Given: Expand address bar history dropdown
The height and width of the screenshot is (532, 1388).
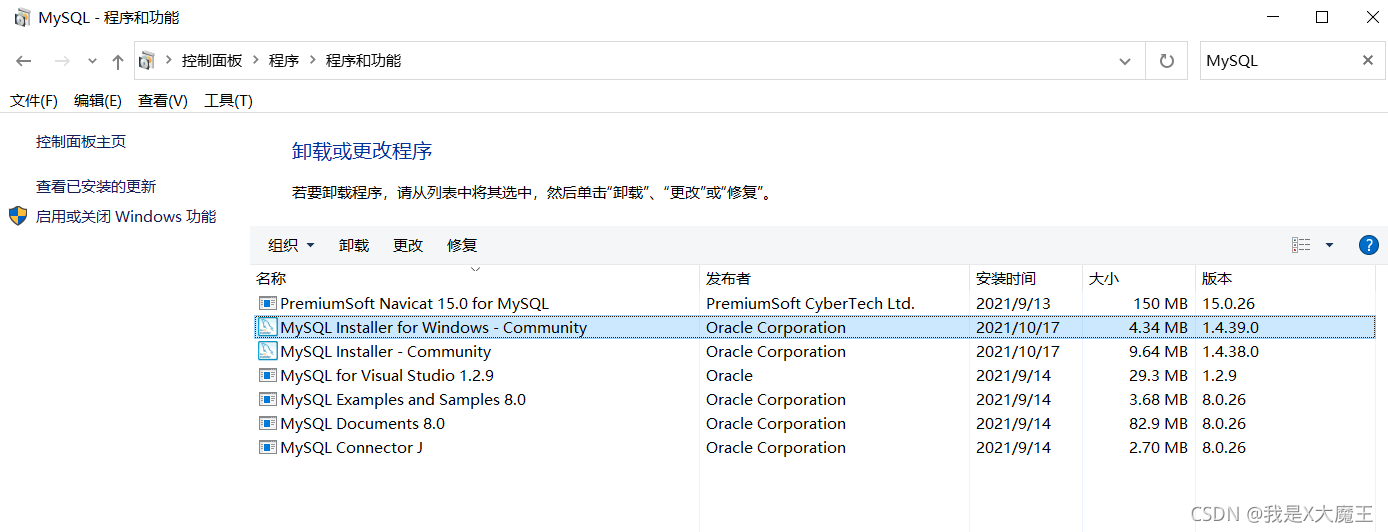Looking at the screenshot, I should click(1125, 61).
